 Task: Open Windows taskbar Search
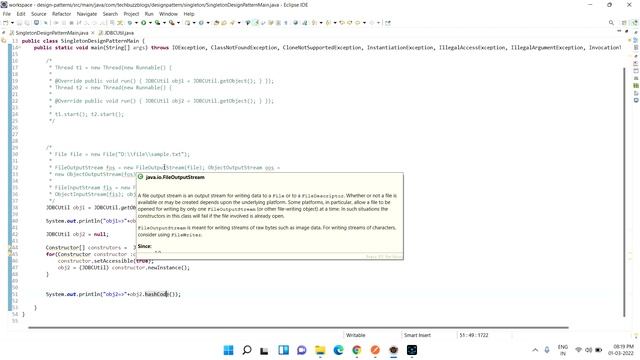(x=247, y=350)
